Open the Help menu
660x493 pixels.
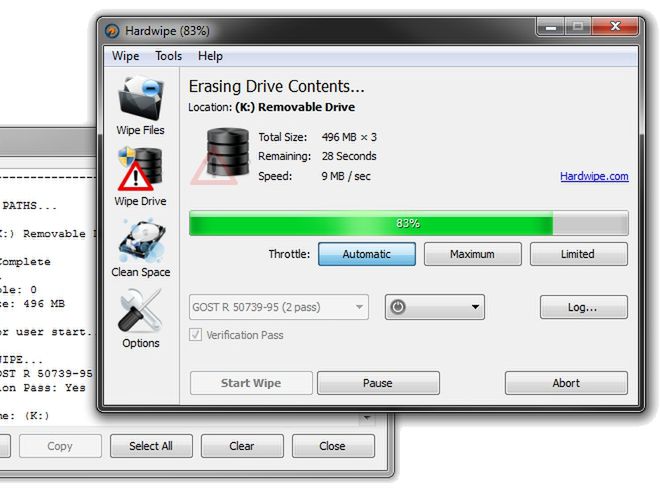coord(210,56)
